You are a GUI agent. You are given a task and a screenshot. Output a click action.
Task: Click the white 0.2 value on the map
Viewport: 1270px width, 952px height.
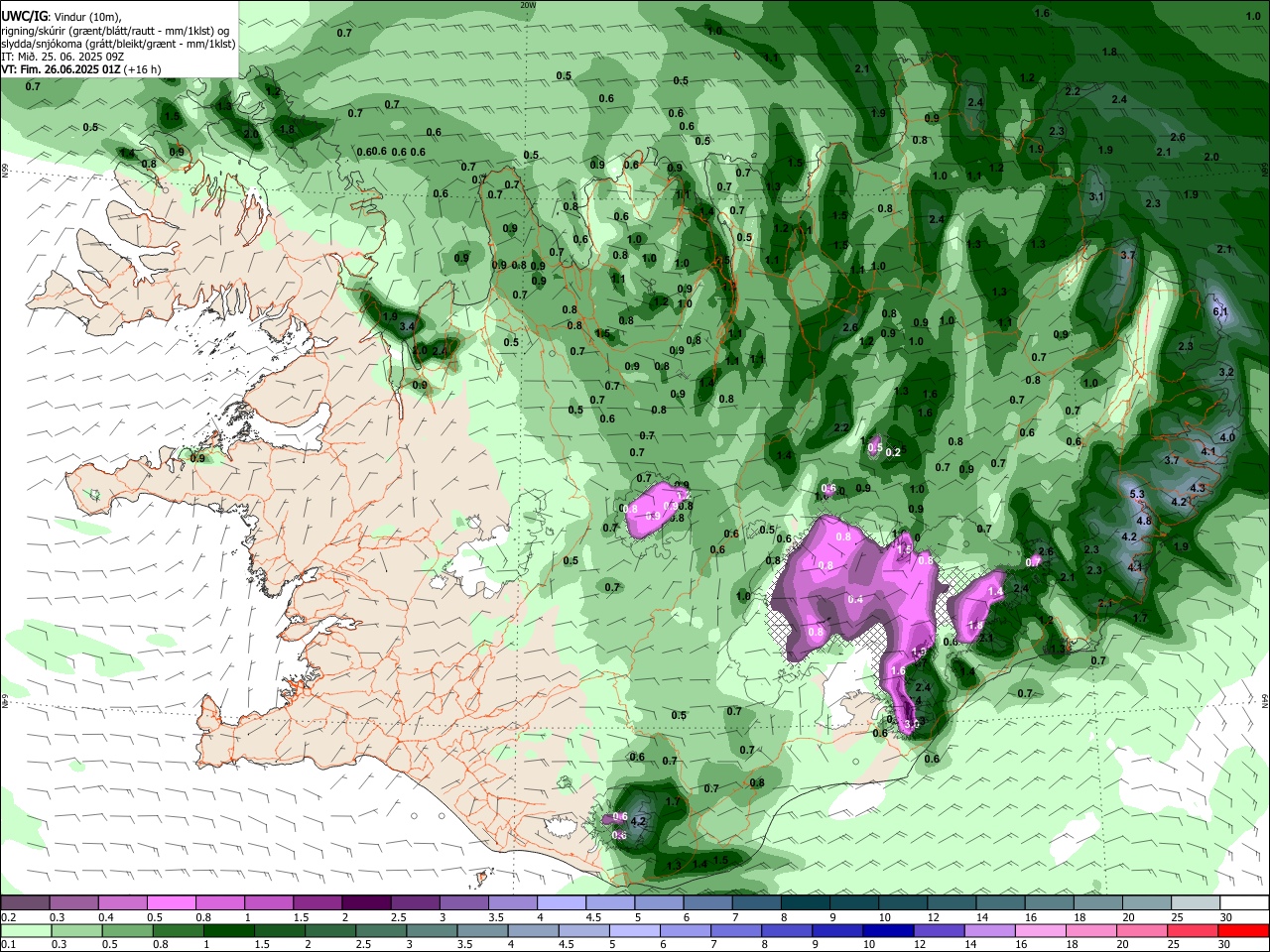(x=892, y=452)
